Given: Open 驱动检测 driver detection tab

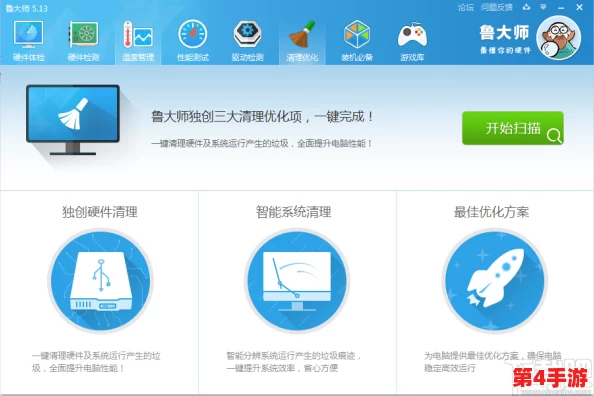Looking at the screenshot, I should click(x=247, y=41).
